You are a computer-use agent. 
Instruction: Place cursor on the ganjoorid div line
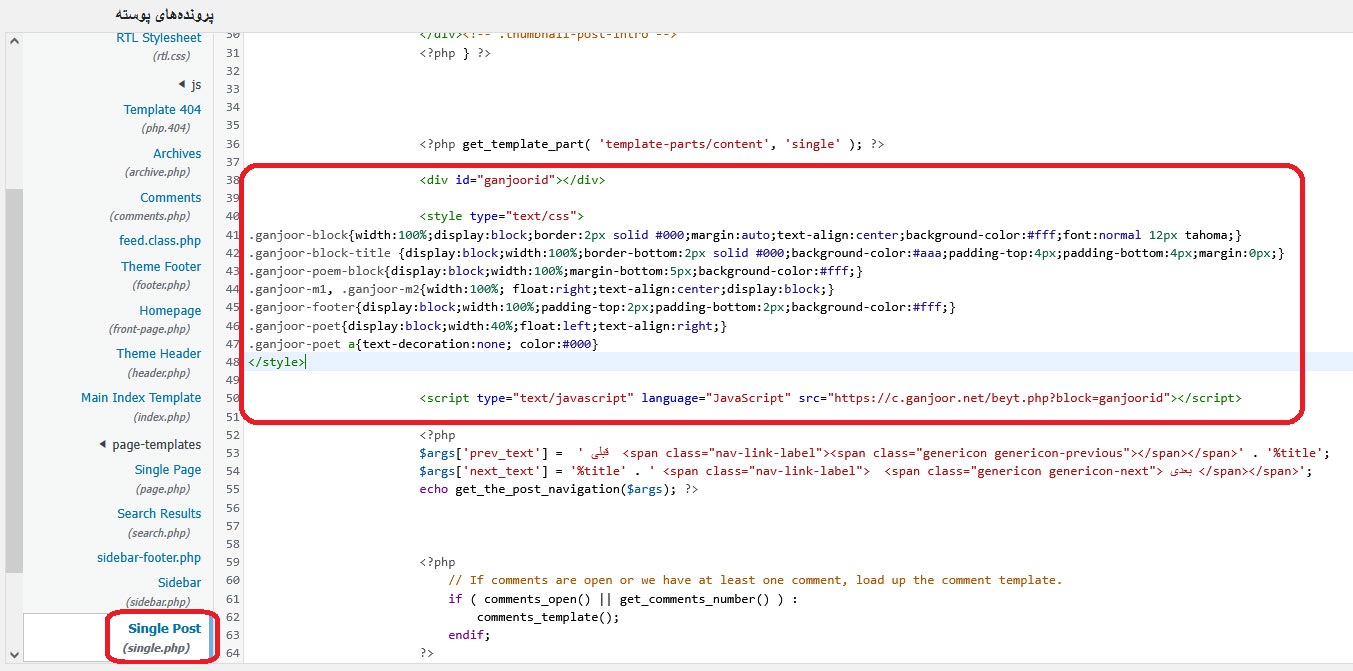tap(512, 181)
